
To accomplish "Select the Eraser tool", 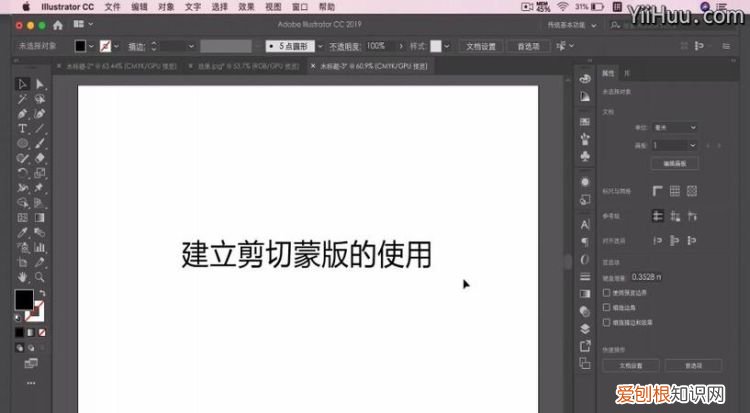I will click(40, 158).
